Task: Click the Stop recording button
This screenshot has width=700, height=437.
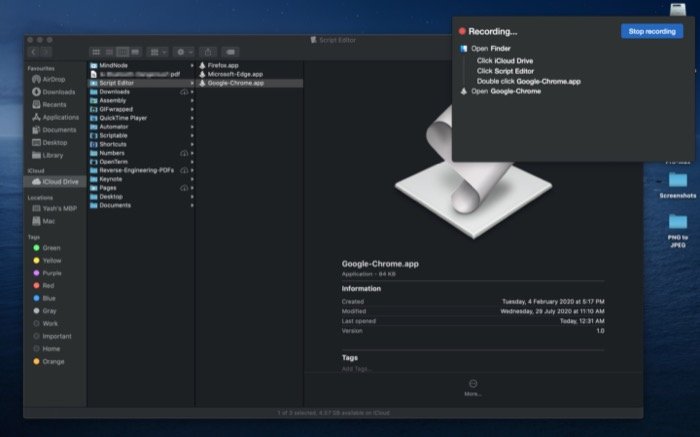Action: pos(652,31)
